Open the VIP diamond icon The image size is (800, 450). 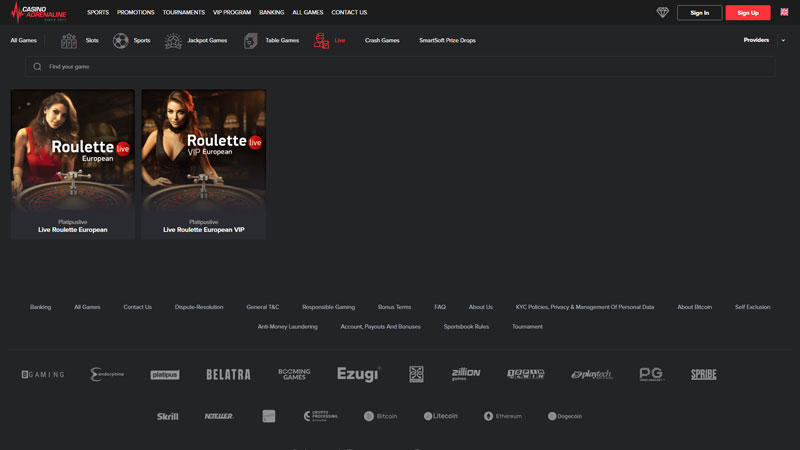[662, 12]
